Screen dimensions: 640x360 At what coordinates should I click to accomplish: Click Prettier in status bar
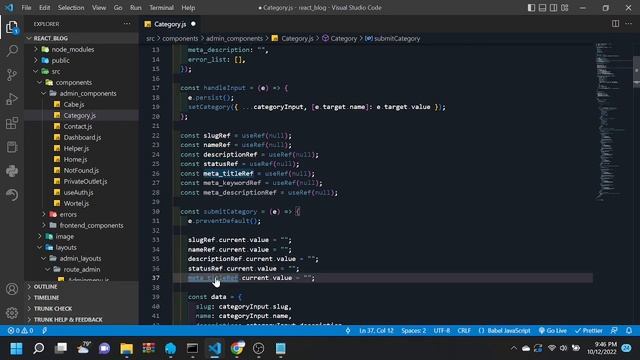pos(589,331)
